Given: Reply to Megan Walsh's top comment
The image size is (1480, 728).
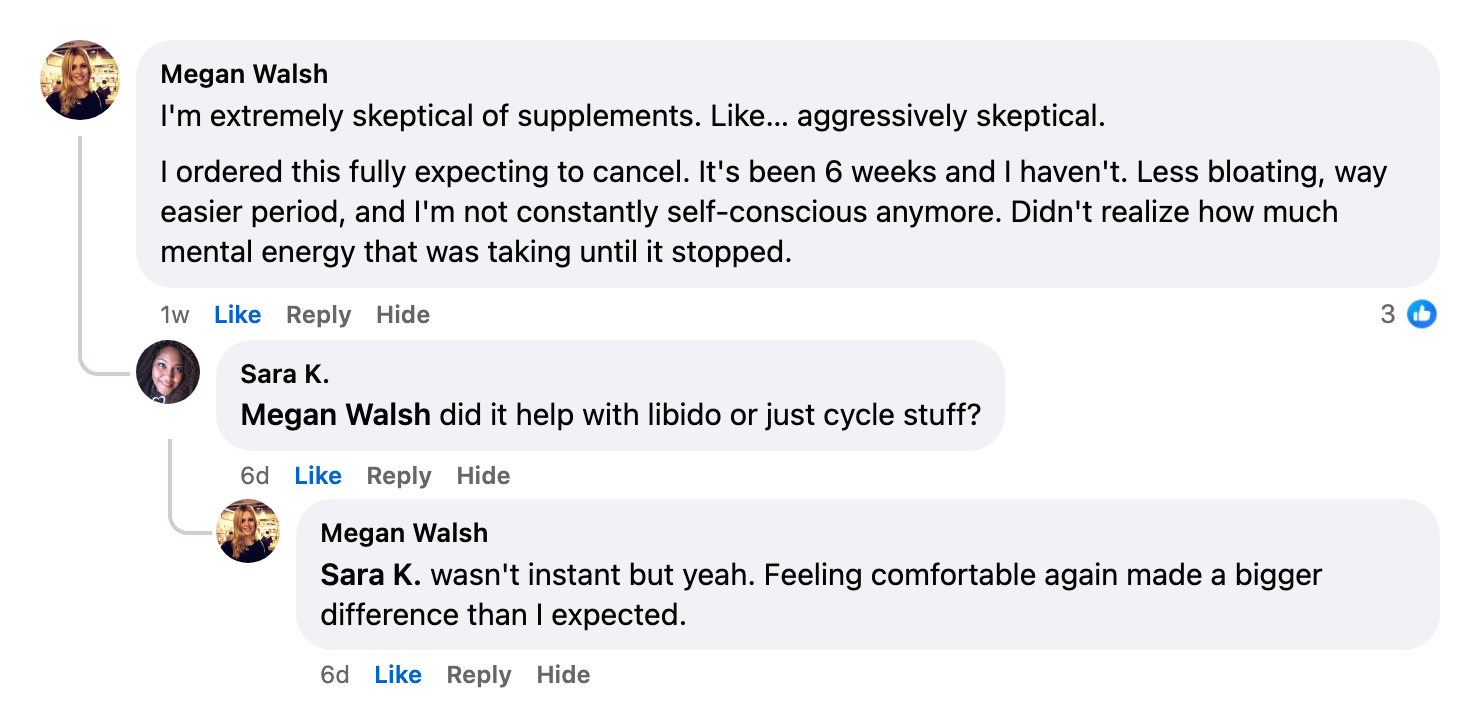Looking at the screenshot, I should [318, 314].
